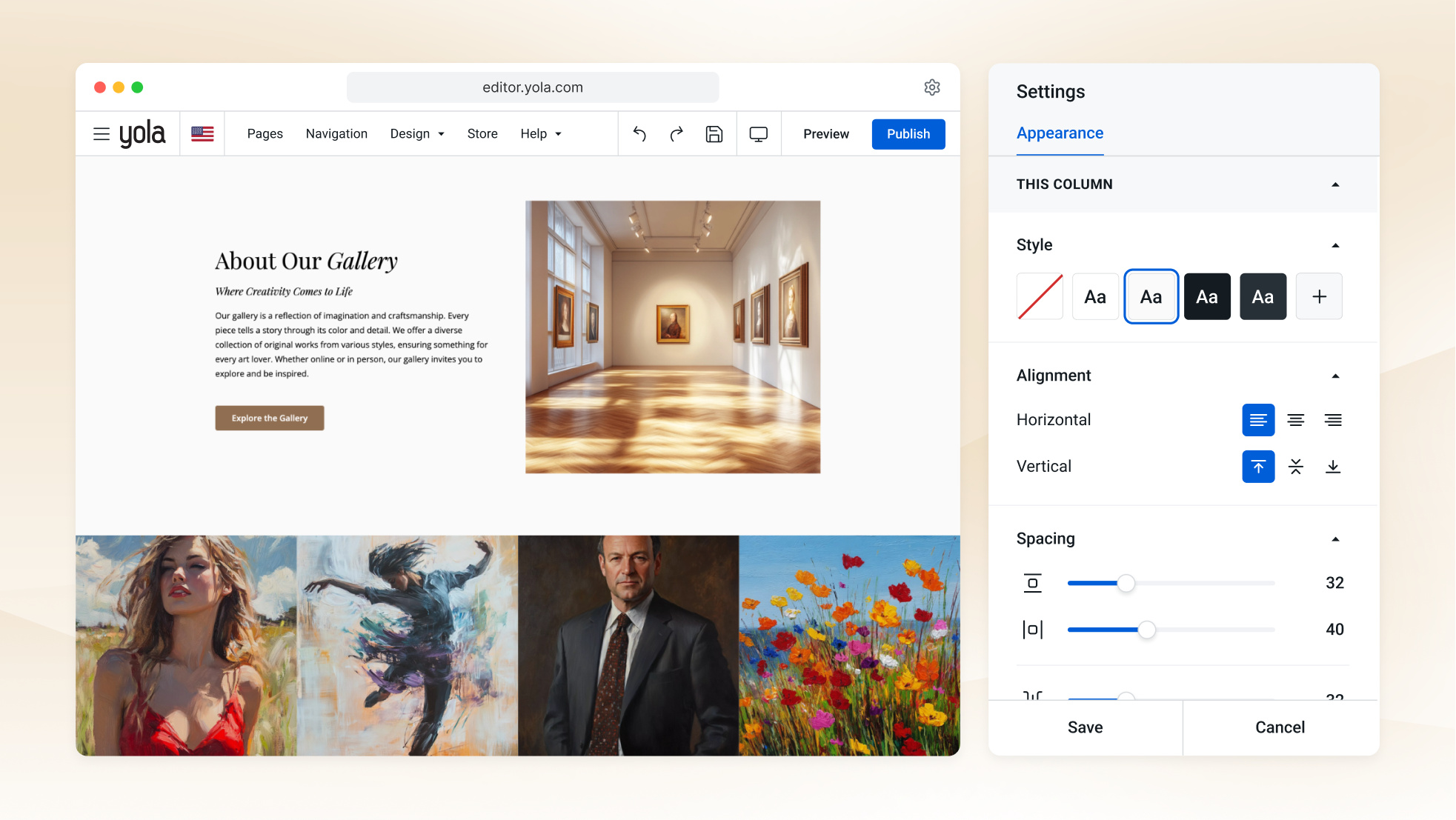Choose the dark gray Aa style
This screenshot has height=820, width=1456.
click(1263, 296)
